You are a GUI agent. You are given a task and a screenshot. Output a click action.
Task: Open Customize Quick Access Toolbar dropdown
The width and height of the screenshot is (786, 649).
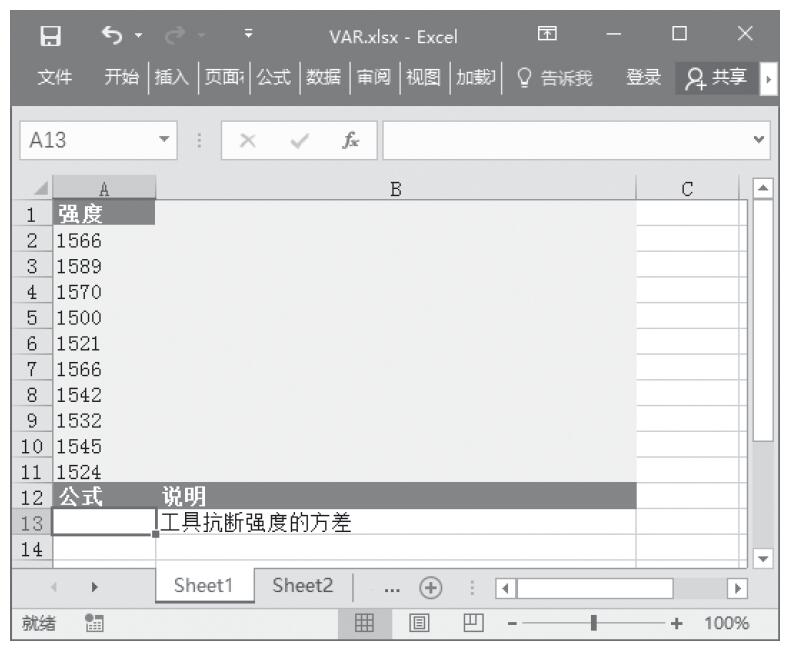248,36
